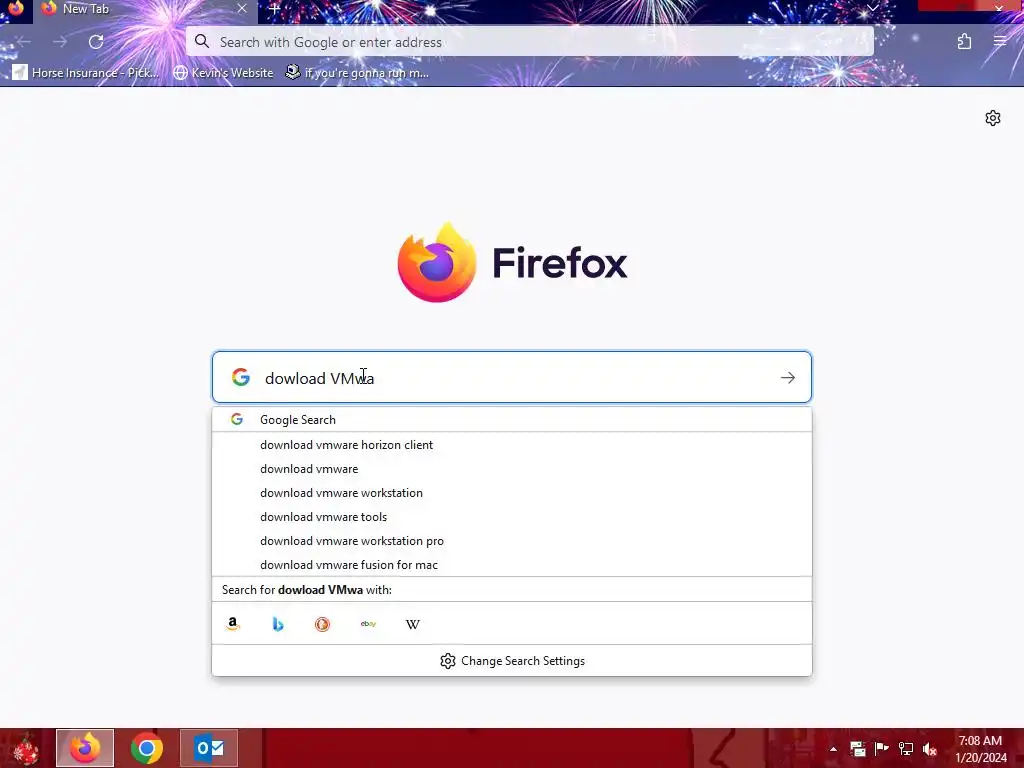Expand the list all tabs chevron

pyautogui.click(x=872, y=8)
